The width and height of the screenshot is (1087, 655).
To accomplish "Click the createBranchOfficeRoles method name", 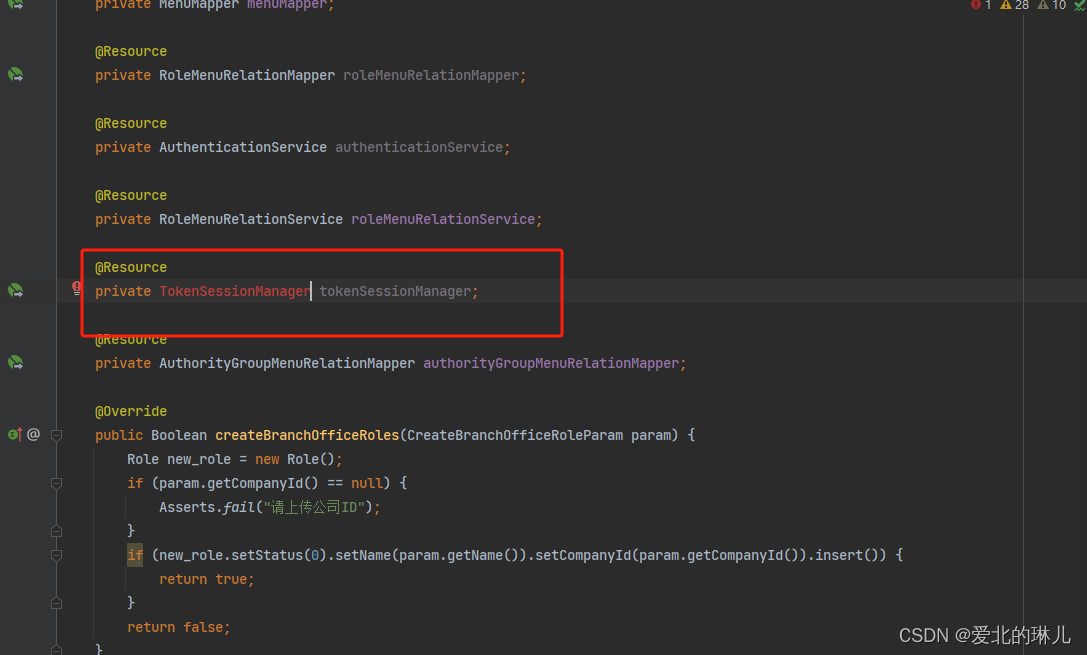I will click(307, 435).
